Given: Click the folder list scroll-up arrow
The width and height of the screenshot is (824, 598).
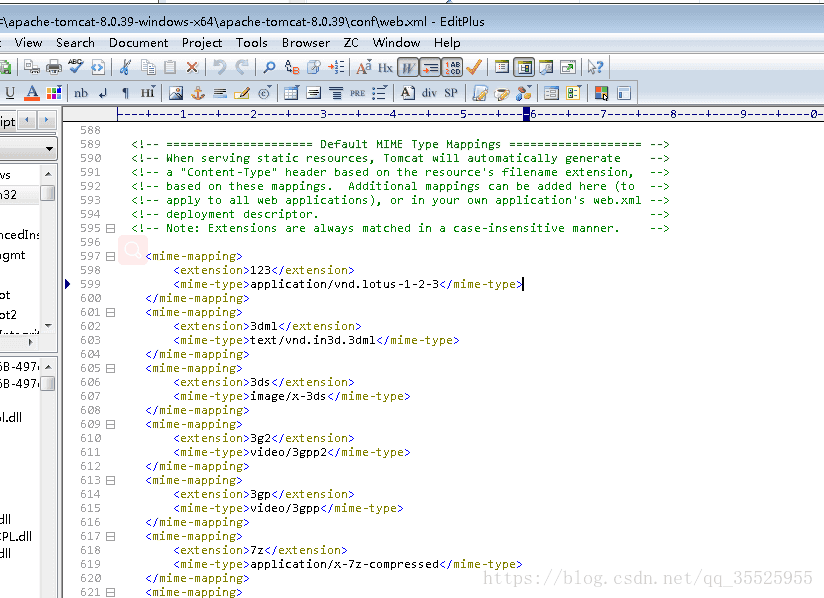Looking at the screenshot, I should [48, 174].
